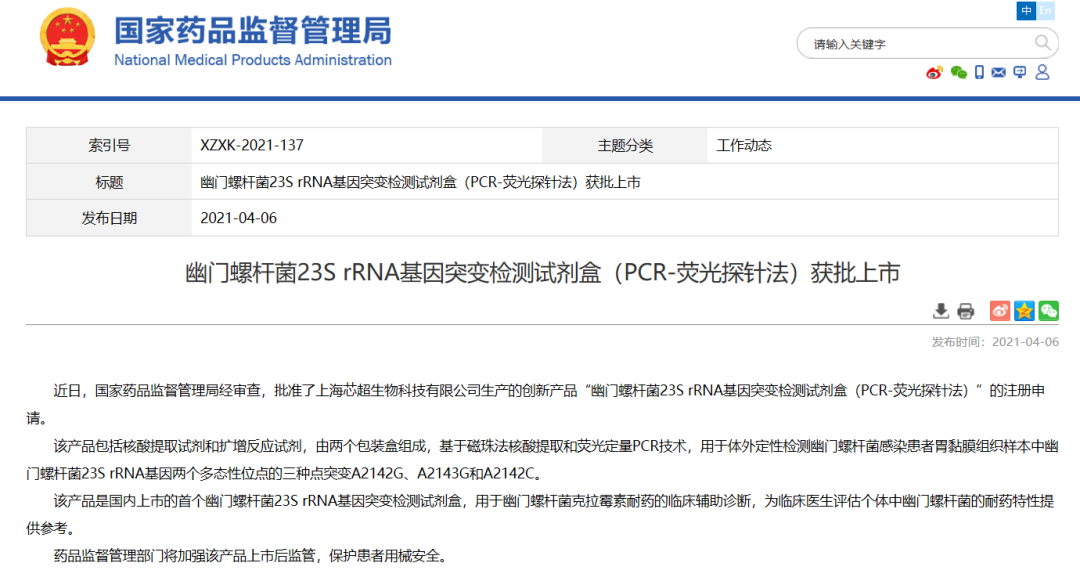Open the Weibo icon under search bar
This screenshot has width=1080, height=581.
pos(934,73)
